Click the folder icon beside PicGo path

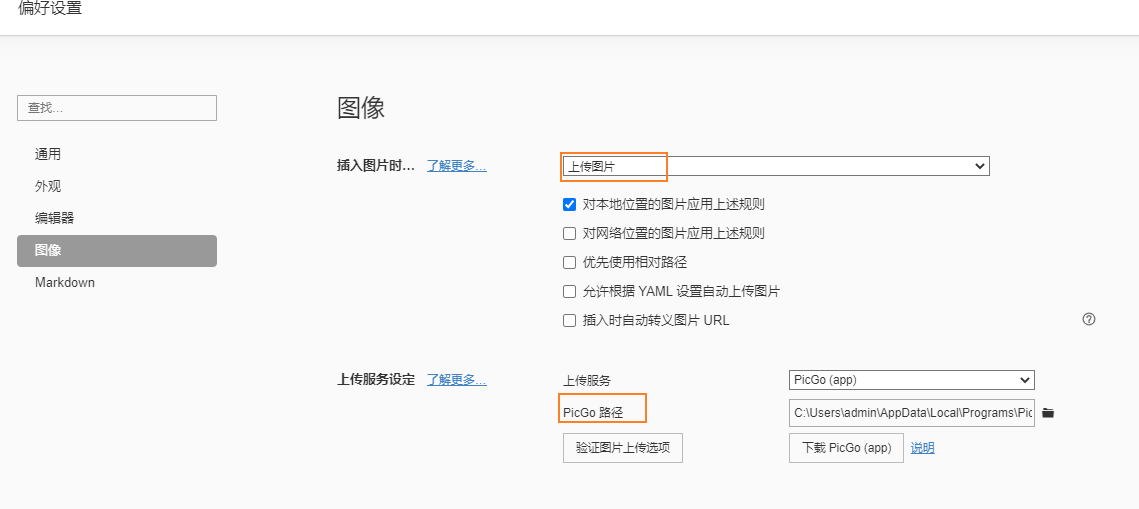[1047, 412]
